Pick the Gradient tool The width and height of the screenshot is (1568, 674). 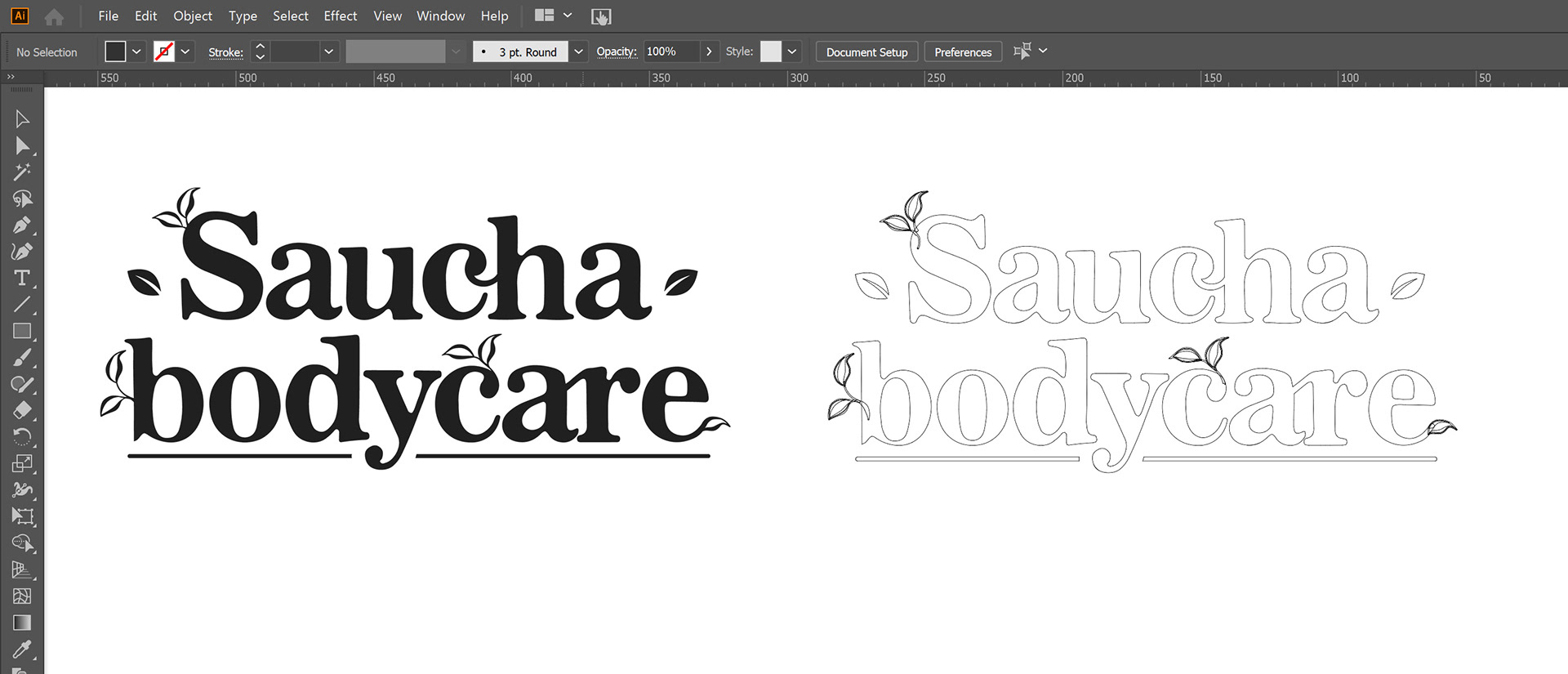tap(22, 623)
